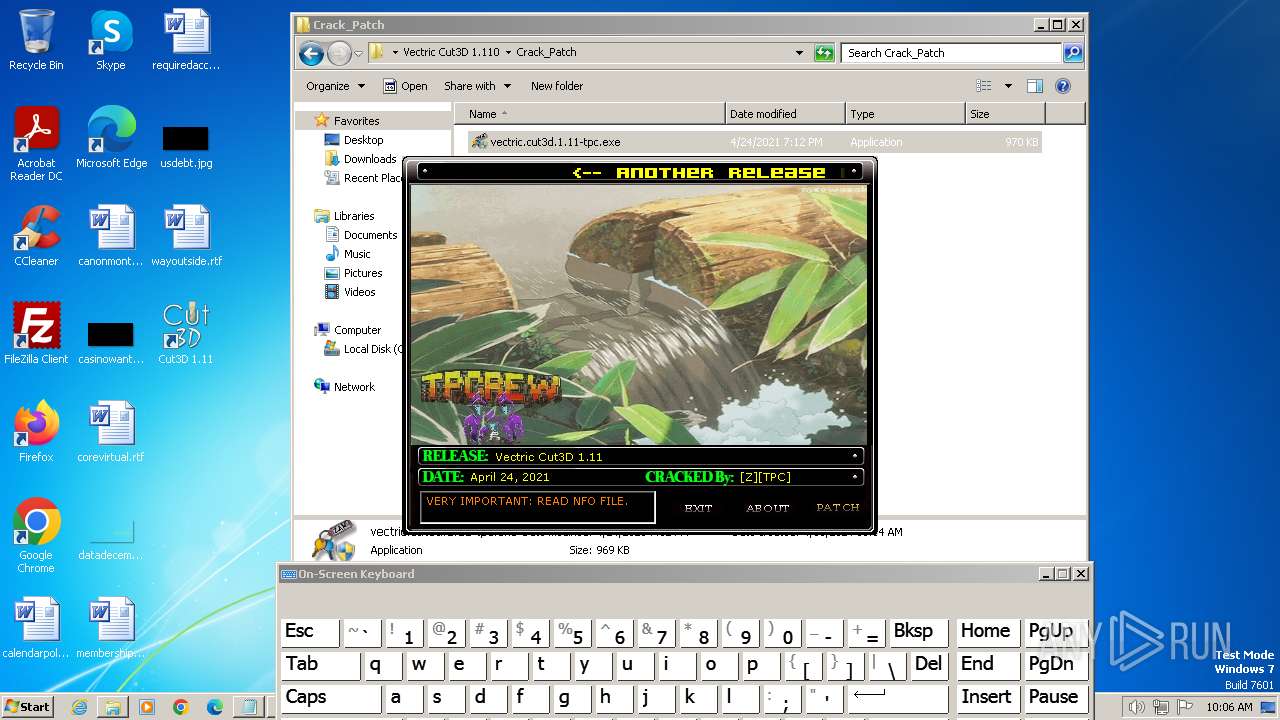
Task: Sort by Date modified column header
Action: [785, 114]
